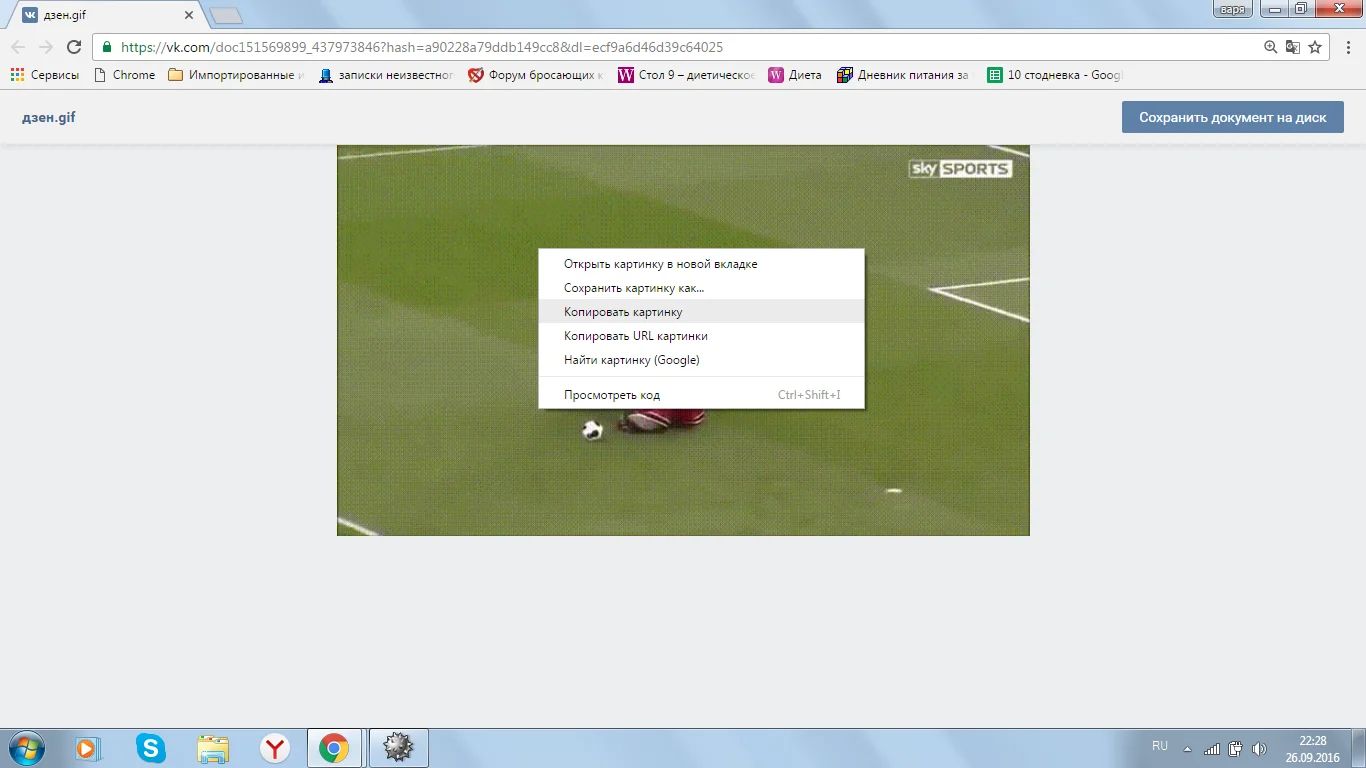Open the Диета bookmark
Screen dimensions: 1366x768
click(795, 75)
